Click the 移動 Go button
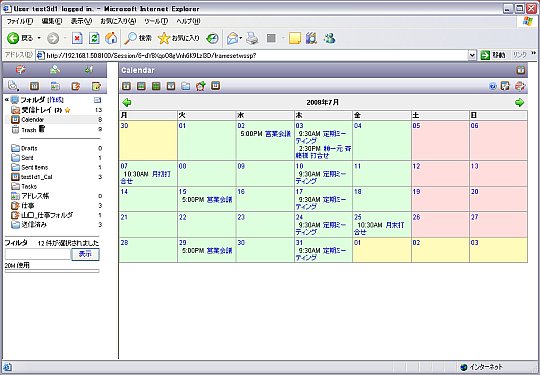This screenshot has width=540, height=375. [x=493, y=55]
